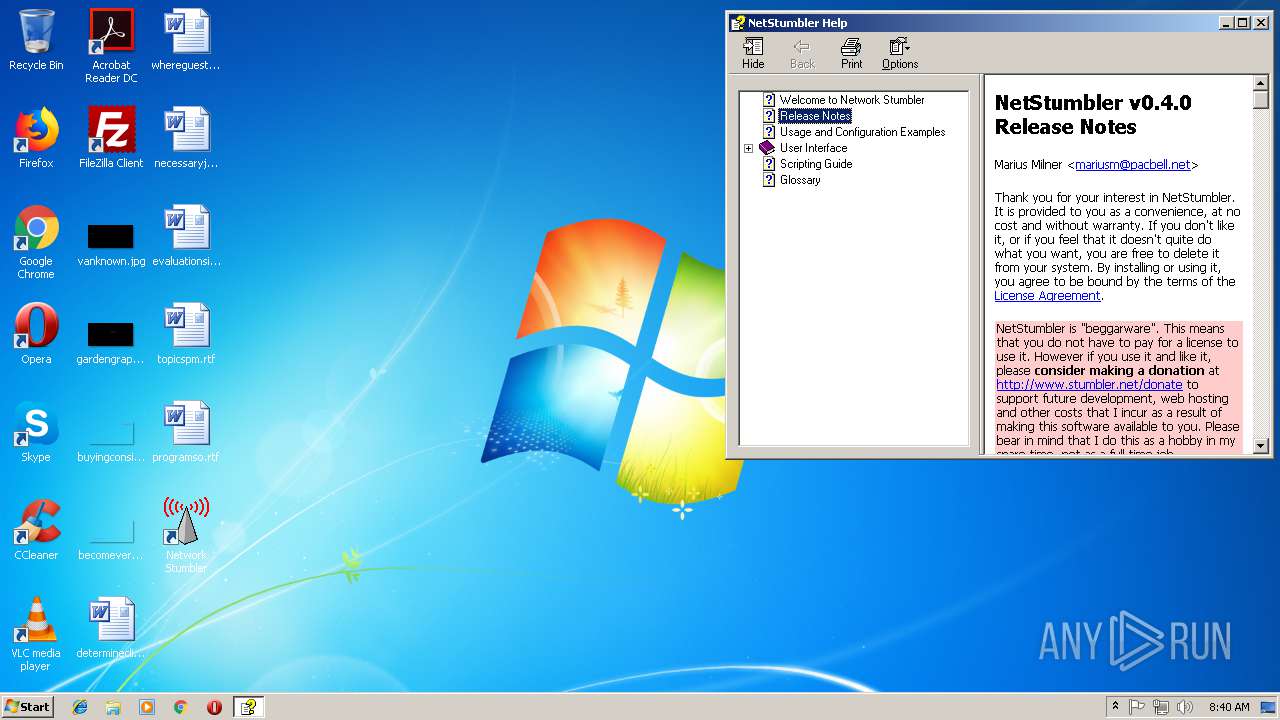Select Welcome to Network Stumbler topic

[852, 100]
